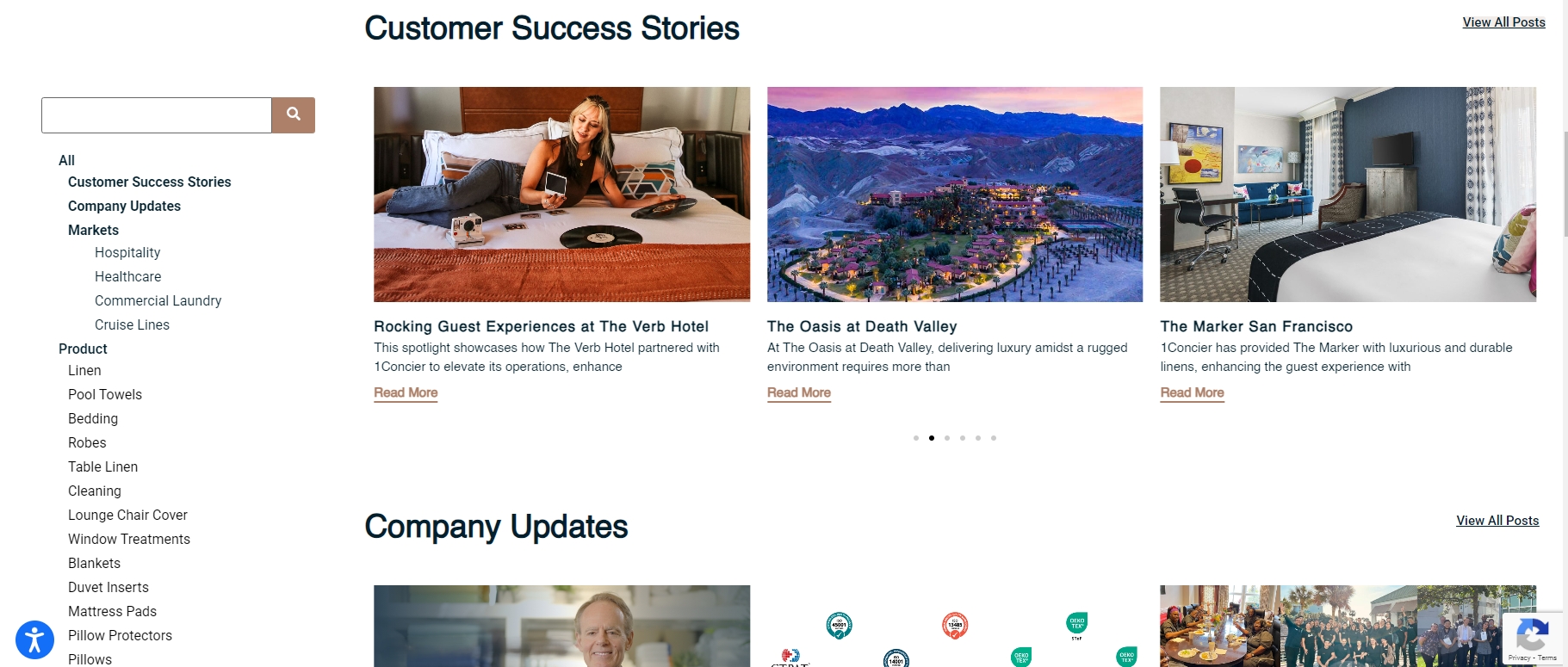Read more about The Marker San Francisco
The width and height of the screenshot is (1568, 667).
pyautogui.click(x=1192, y=392)
